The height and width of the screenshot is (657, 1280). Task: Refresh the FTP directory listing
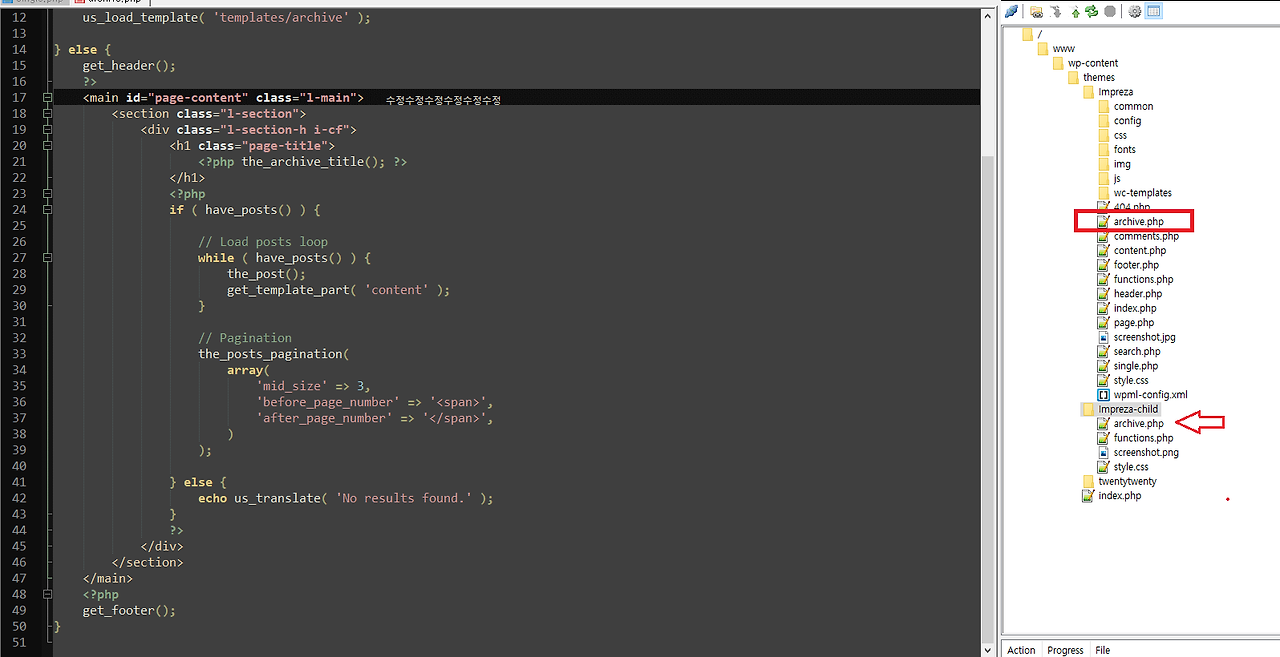pyautogui.click(x=1092, y=11)
